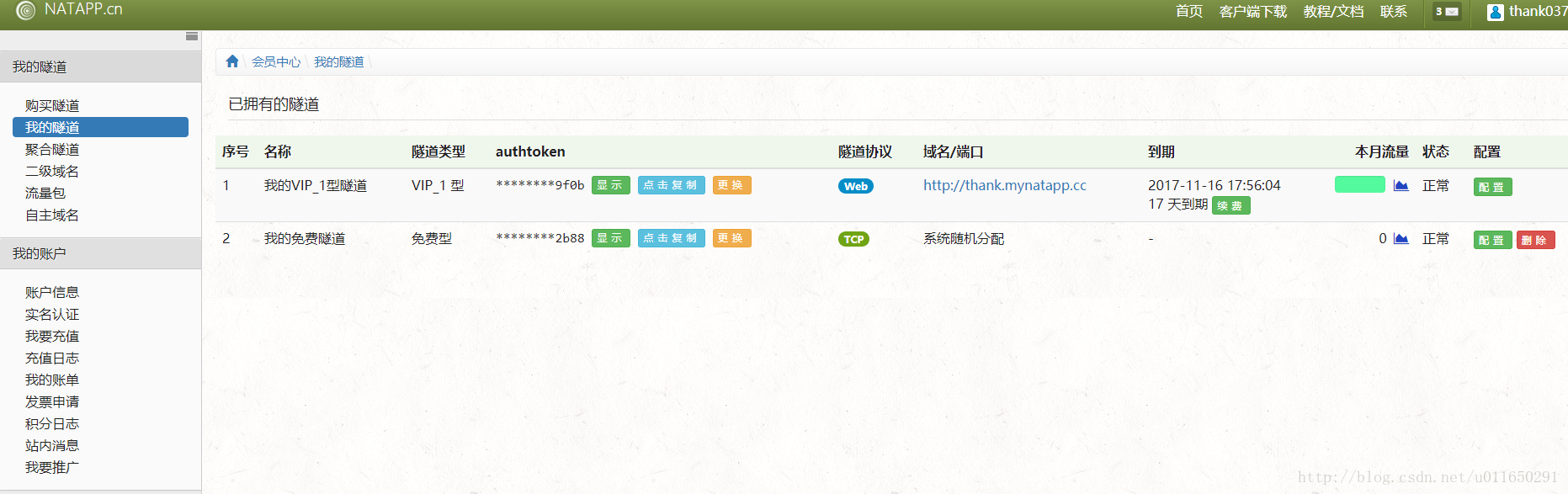Open the NATAPP.cn logo icon

coord(25,10)
